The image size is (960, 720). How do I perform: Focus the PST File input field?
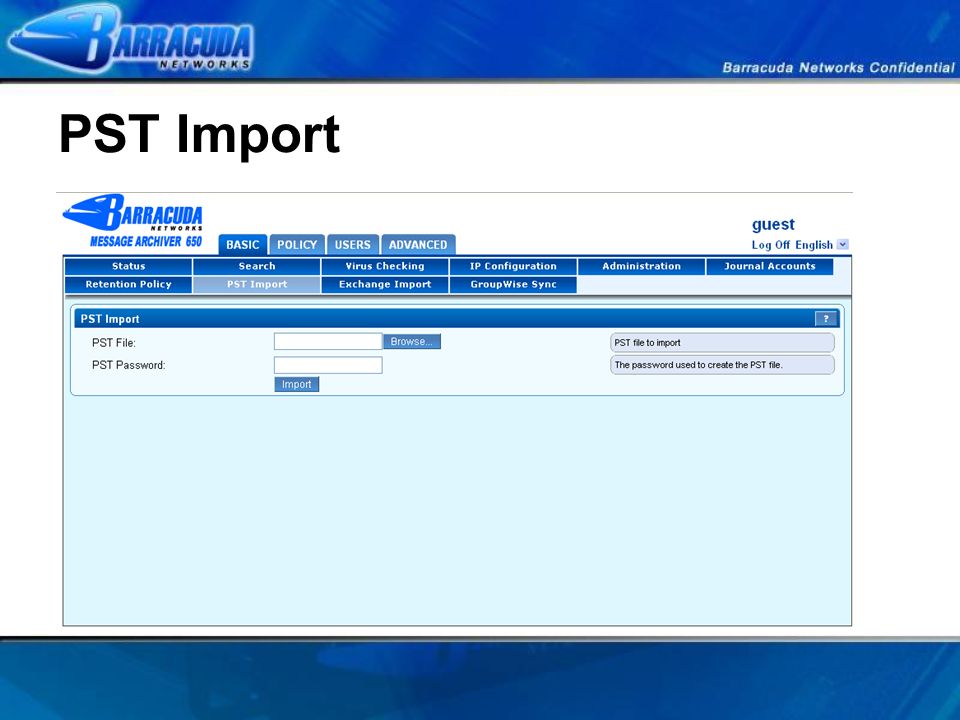(328, 342)
